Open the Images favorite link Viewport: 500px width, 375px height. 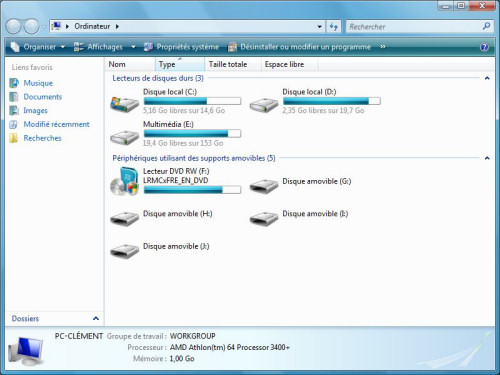click(x=35, y=110)
